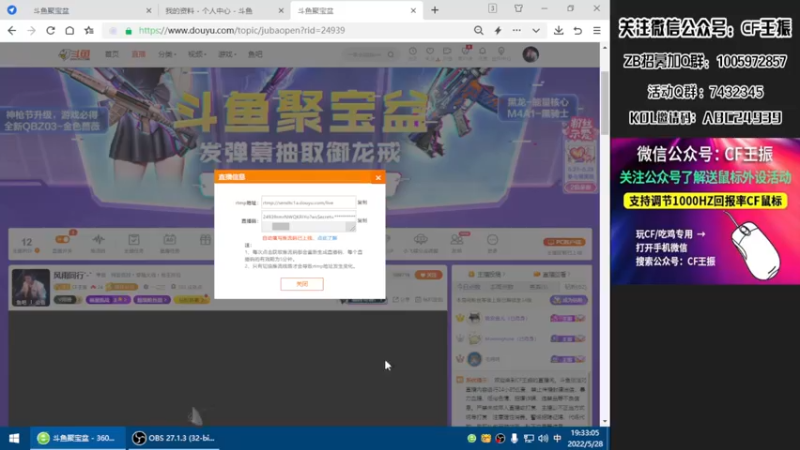Click the Douyu site search box
This screenshot has width=800, height=450.
coord(370,55)
